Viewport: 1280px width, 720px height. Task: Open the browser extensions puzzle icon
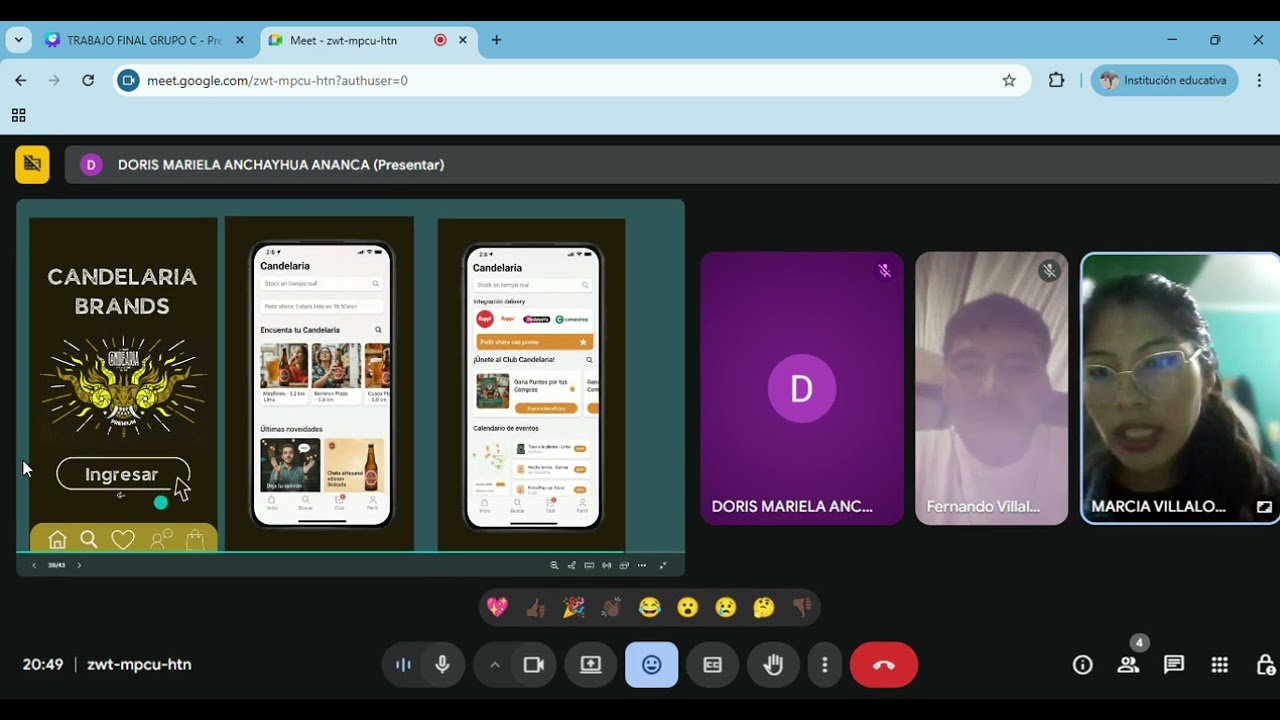pos(1057,80)
